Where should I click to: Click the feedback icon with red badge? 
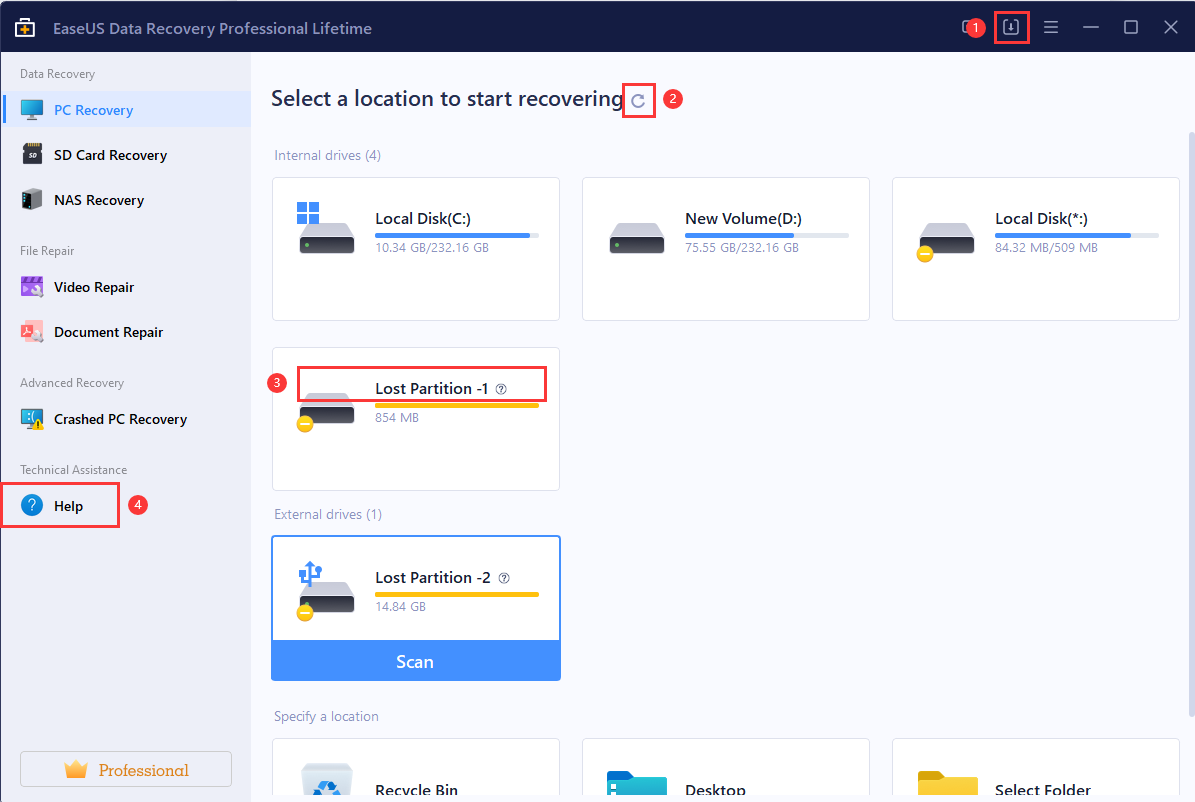[x=967, y=27]
